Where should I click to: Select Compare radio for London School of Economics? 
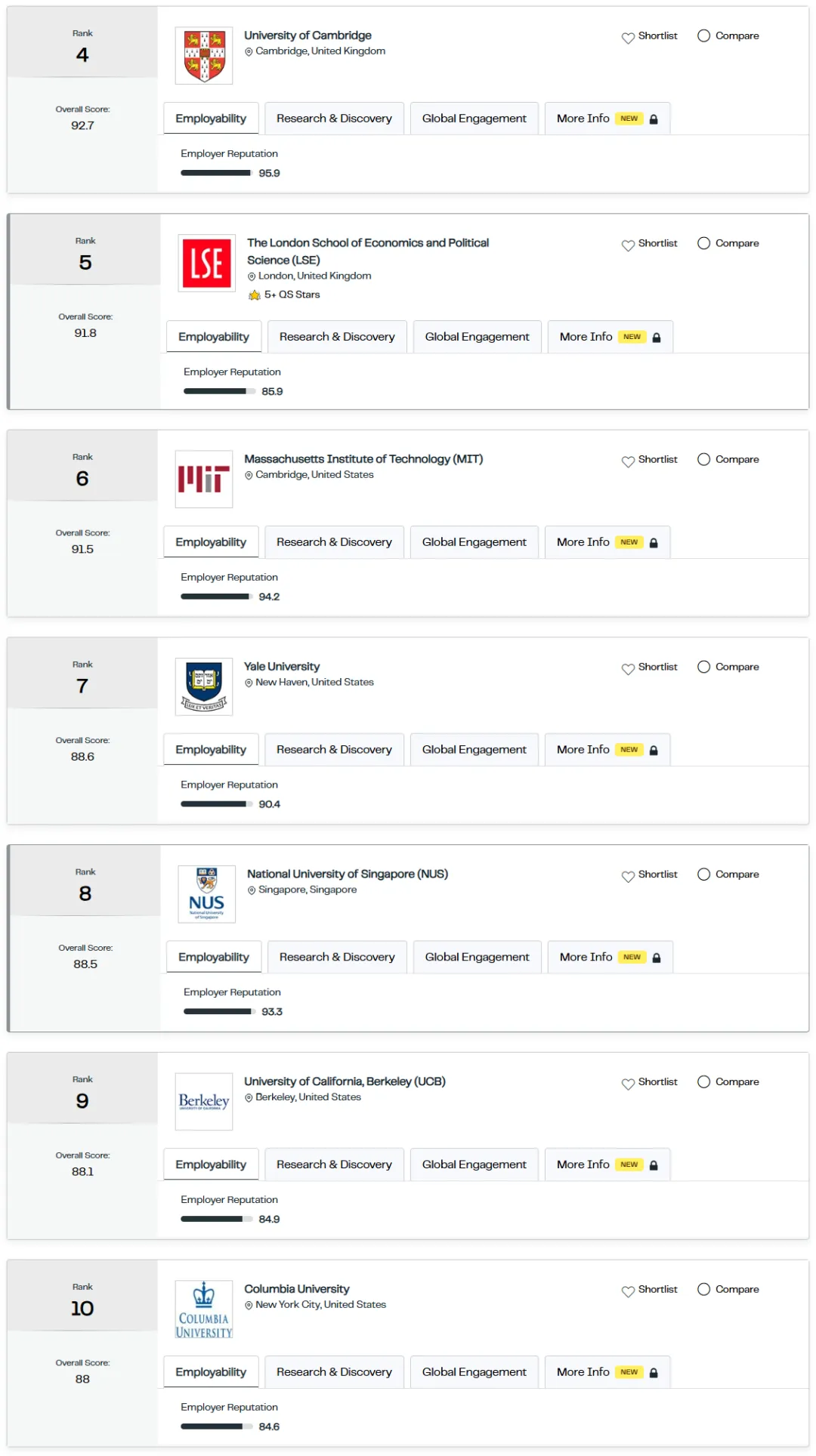coord(703,243)
